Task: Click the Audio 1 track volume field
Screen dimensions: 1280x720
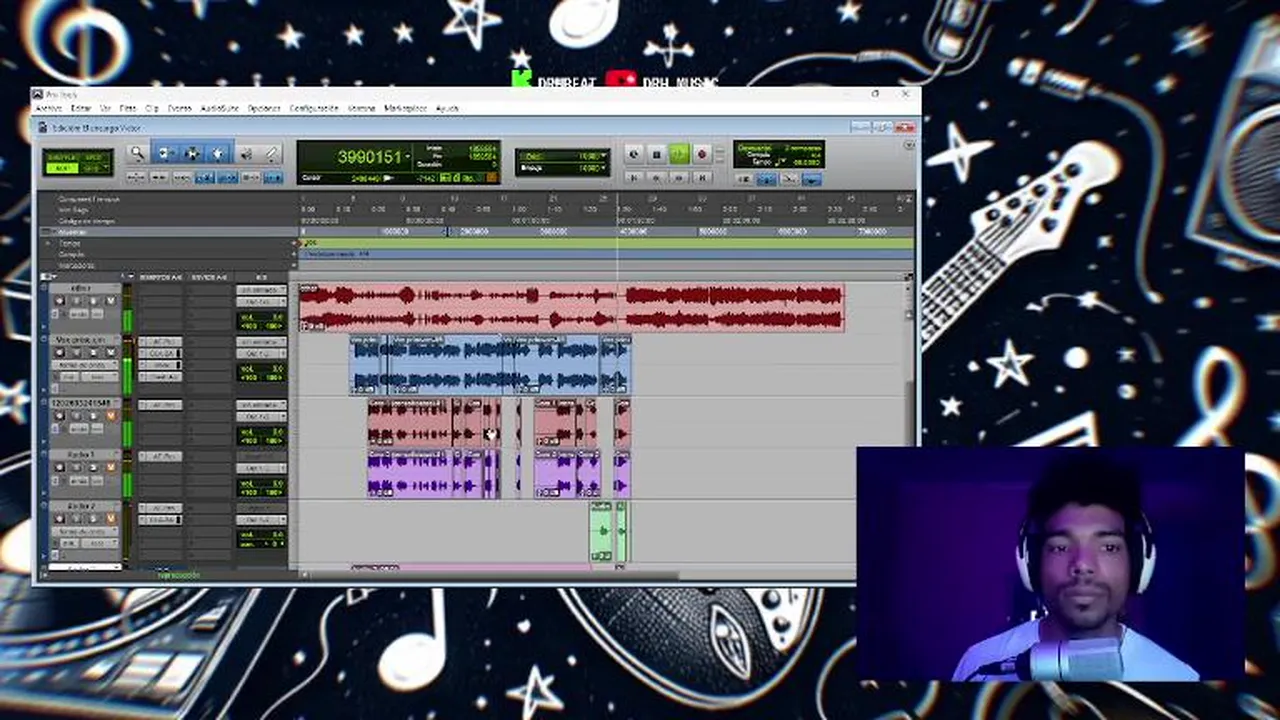Action: click(x=261, y=484)
